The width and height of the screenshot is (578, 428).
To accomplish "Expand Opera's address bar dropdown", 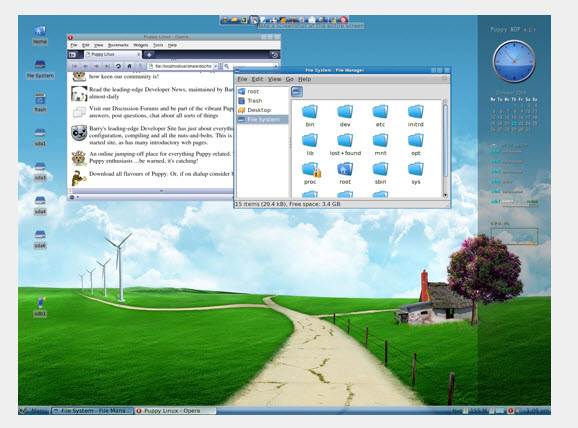I will (216, 66).
